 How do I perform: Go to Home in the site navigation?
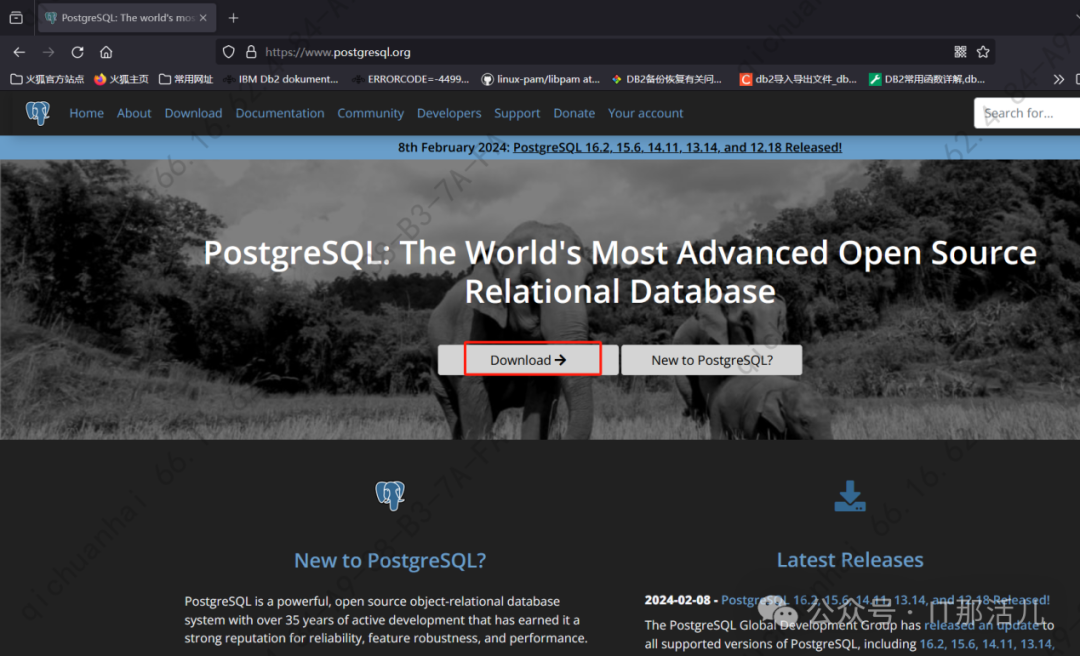(87, 113)
